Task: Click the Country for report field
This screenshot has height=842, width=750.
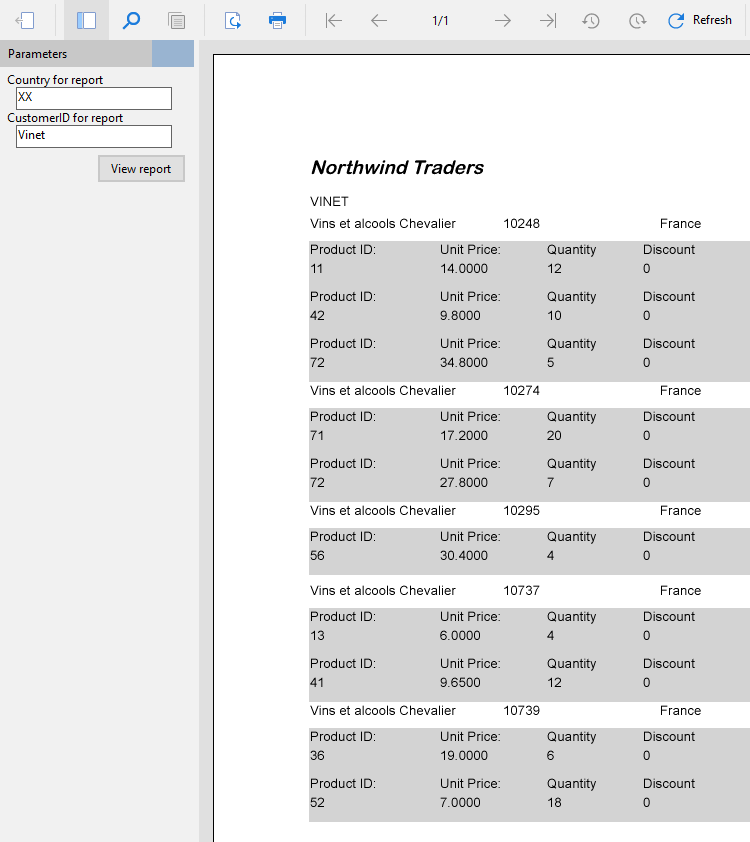Action: (94, 98)
